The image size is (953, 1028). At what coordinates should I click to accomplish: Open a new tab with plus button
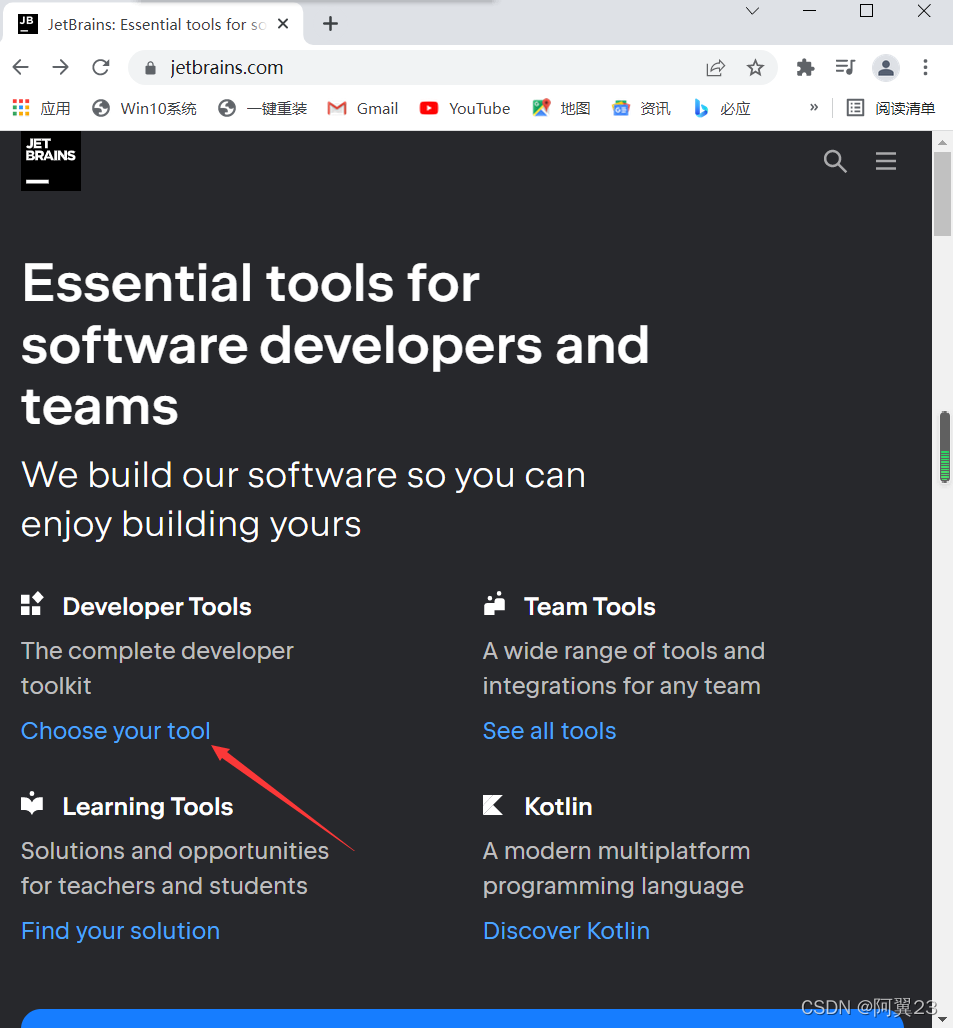(330, 24)
